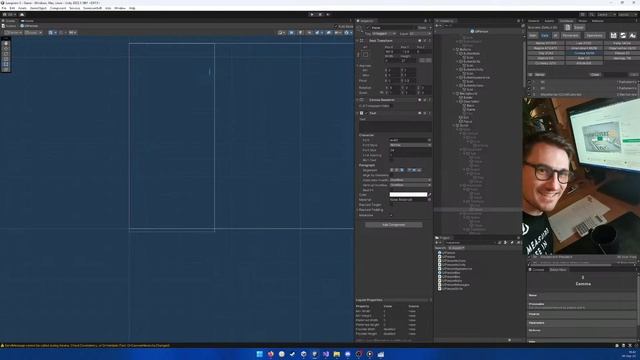Click the Pause button in the top toolbar
The image size is (640, 360).
click(x=320, y=15)
